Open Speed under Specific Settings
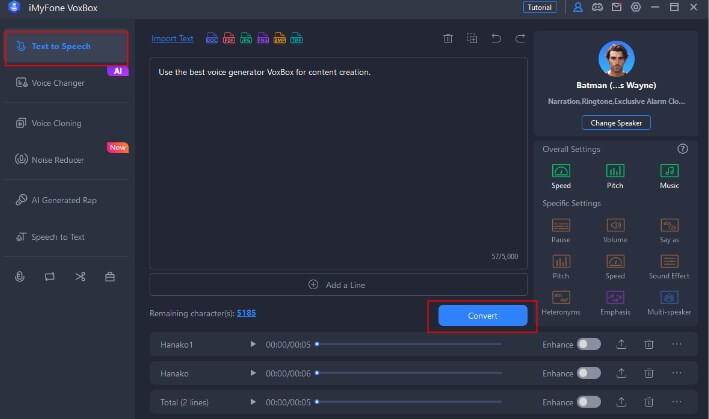 point(615,267)
